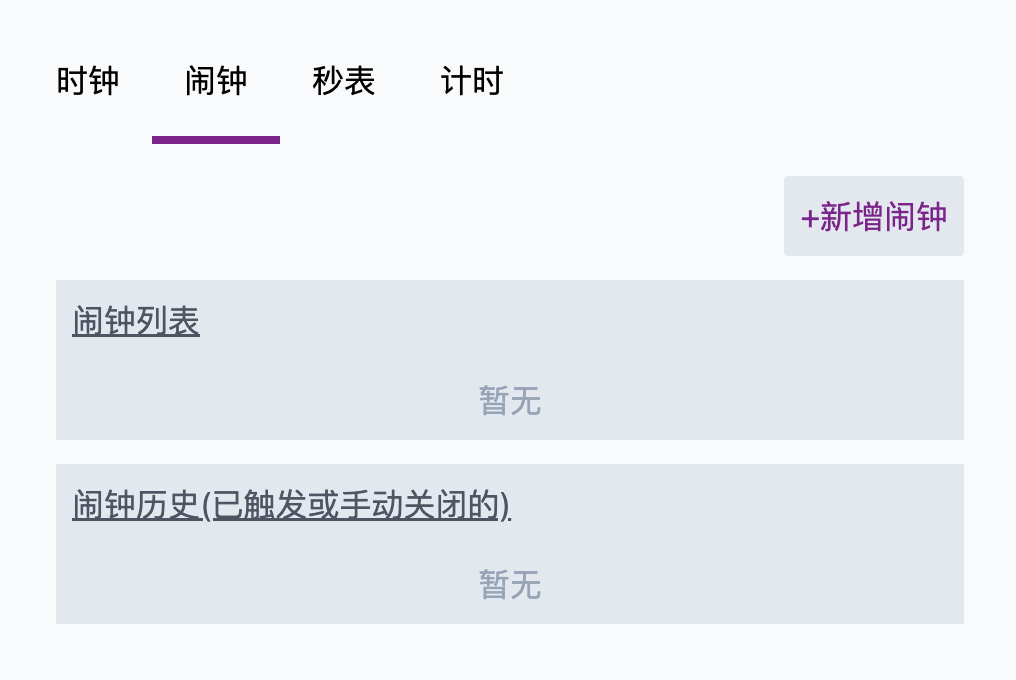The height and width of the screenshot is (680, 1016).
Task: Click the 闹钟历史 words in the heading
Action: point(135,505)
